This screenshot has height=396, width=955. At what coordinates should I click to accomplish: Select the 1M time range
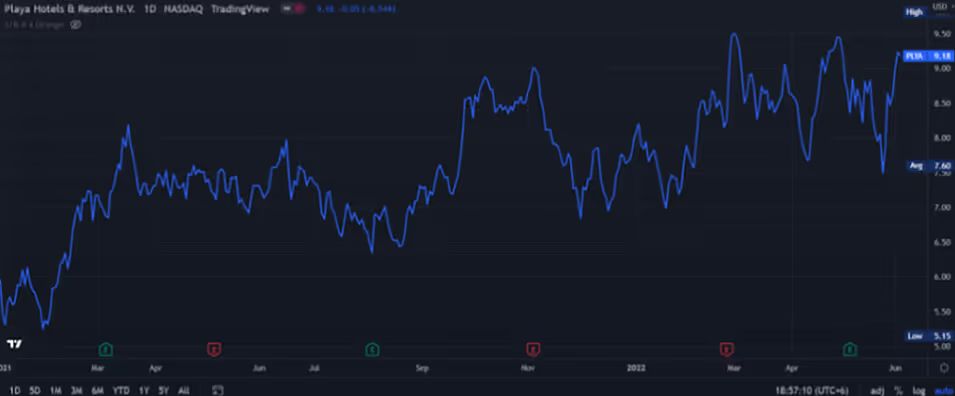[55, 391]
